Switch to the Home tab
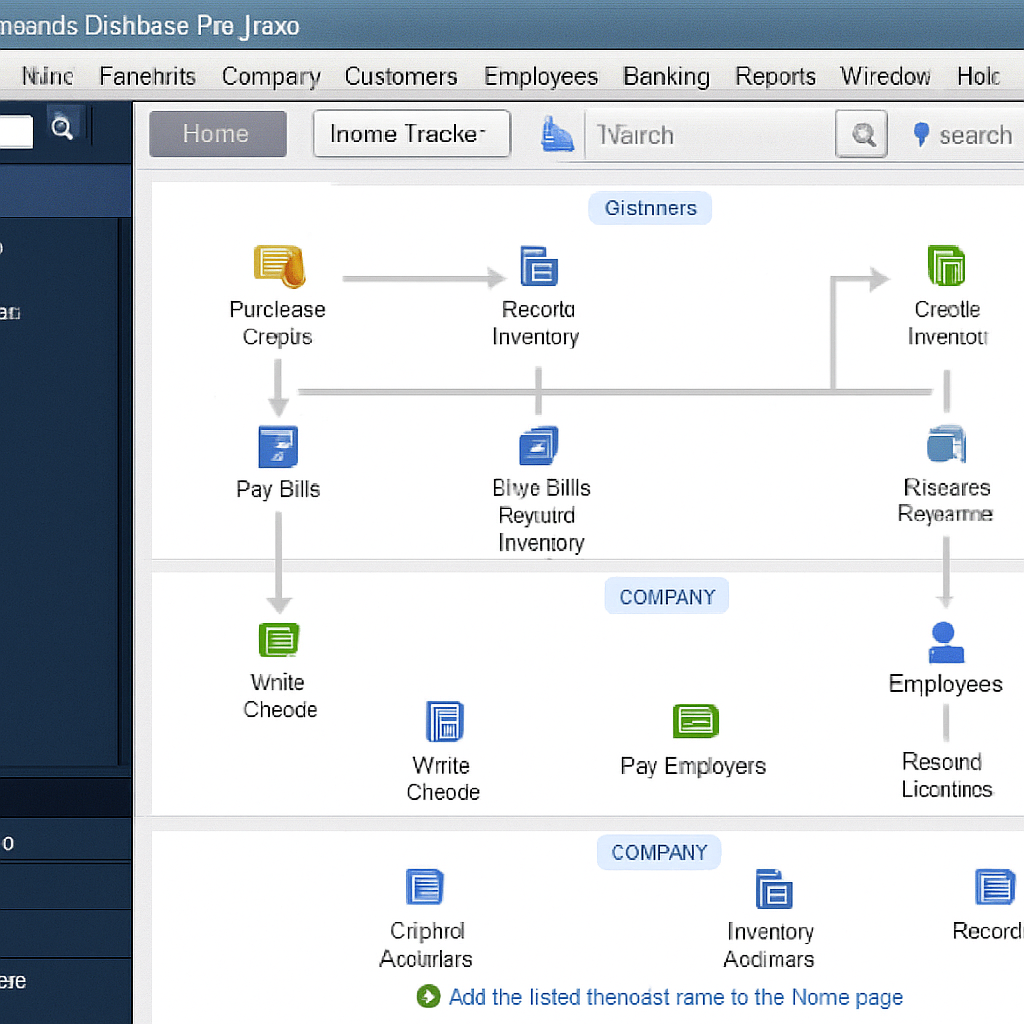 pyautogui.click(x=217, y=134)
